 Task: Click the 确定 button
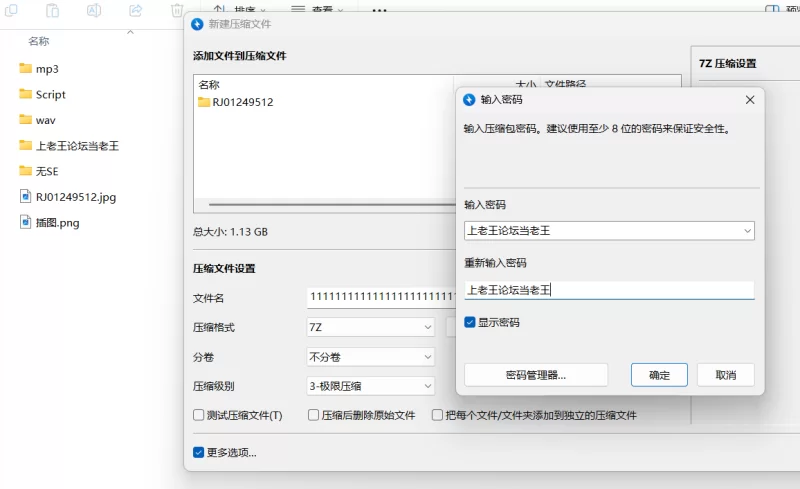659,375
